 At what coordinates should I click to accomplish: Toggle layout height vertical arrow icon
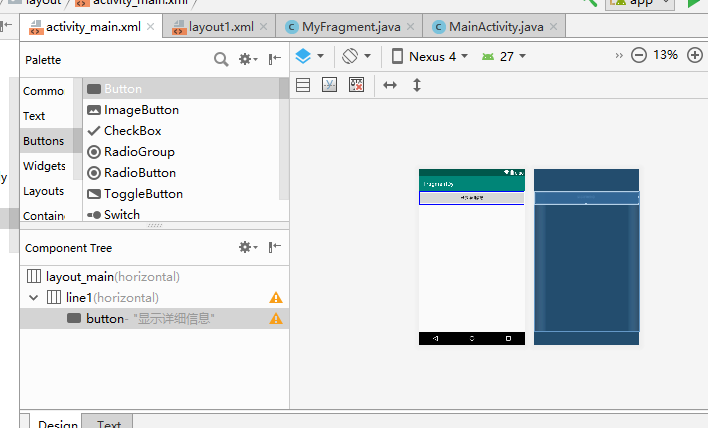click(417, 85)
